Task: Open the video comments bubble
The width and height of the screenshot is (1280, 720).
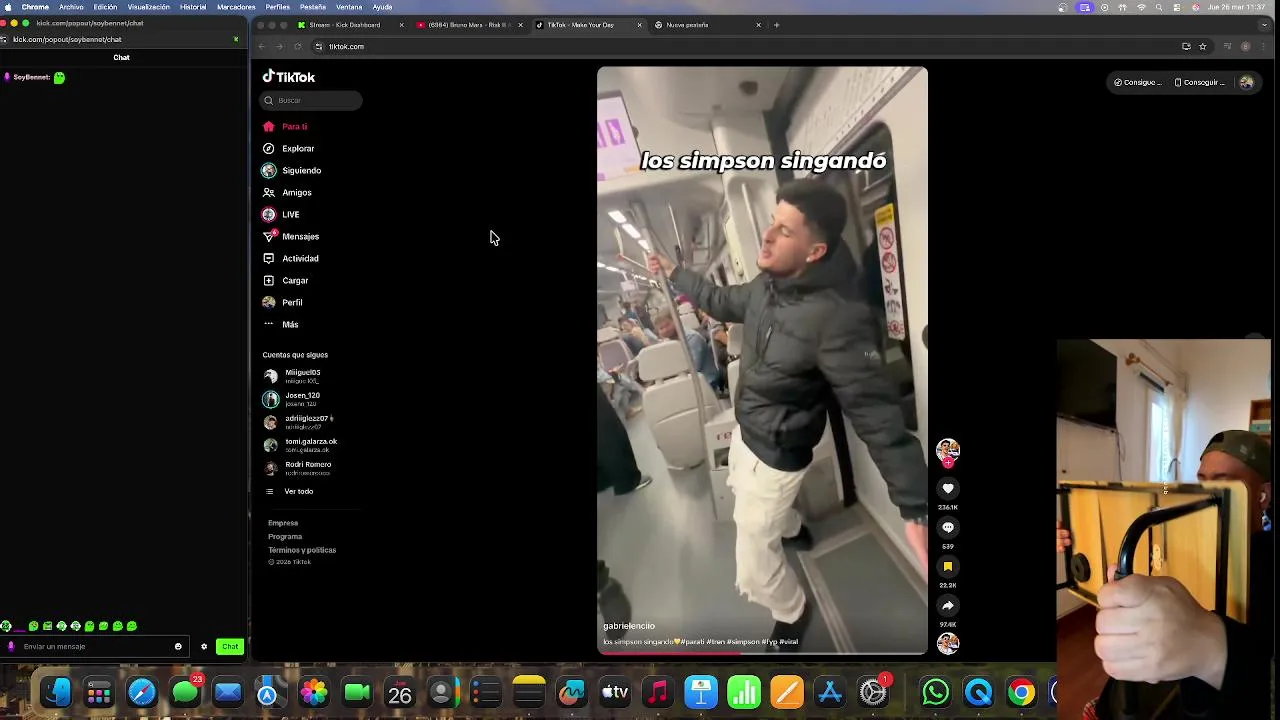Action: [x=948, y=527]
